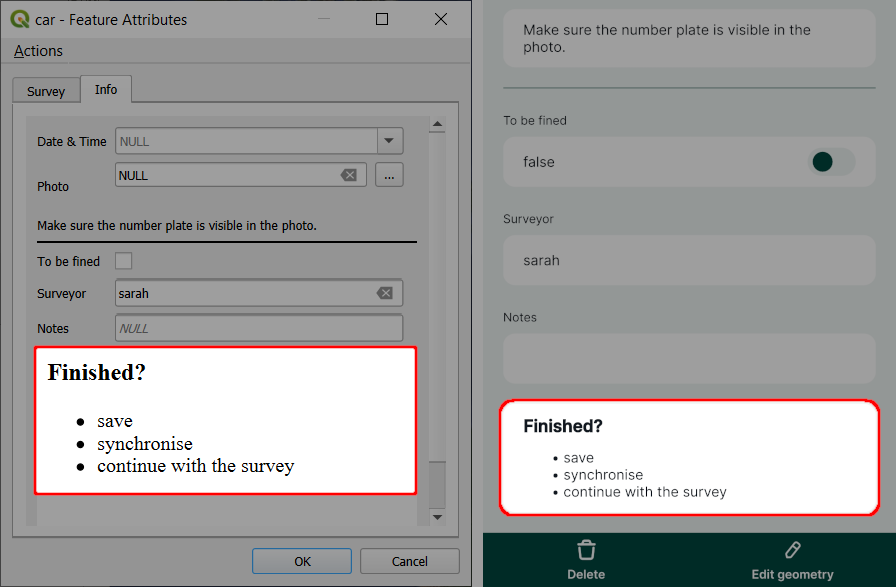Select the Edit geometry button

[791, 558]
